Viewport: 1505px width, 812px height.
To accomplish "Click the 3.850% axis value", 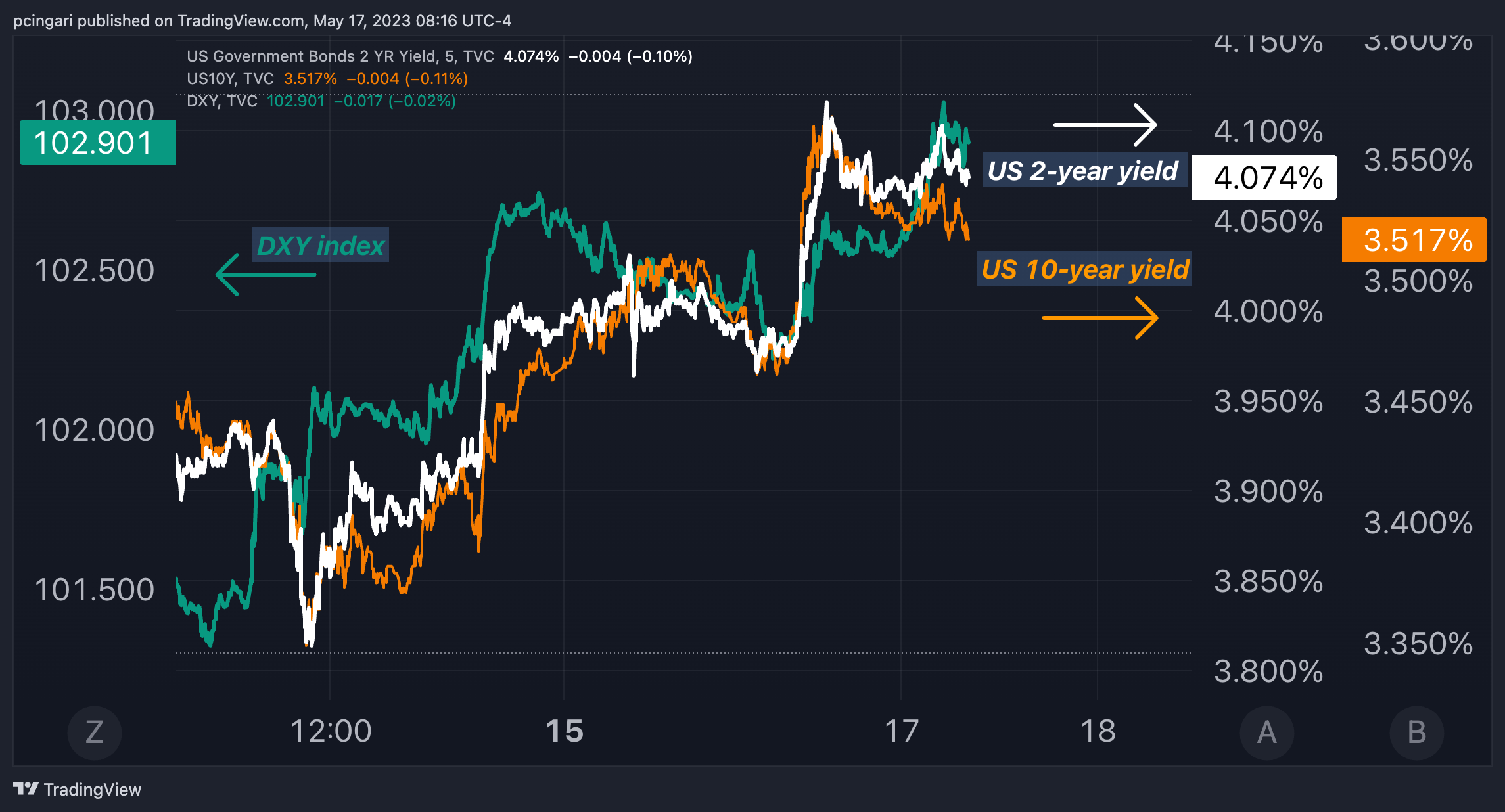I will point(1268,581).
